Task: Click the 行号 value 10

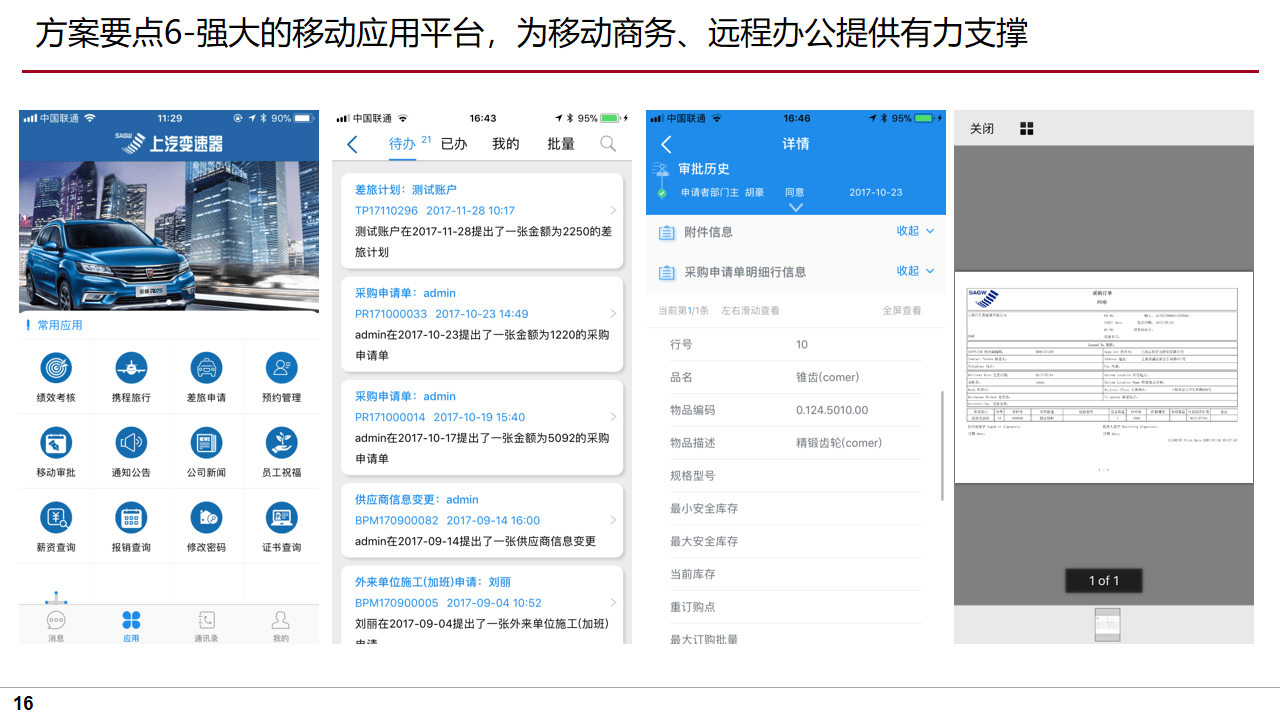Action: 802,344
